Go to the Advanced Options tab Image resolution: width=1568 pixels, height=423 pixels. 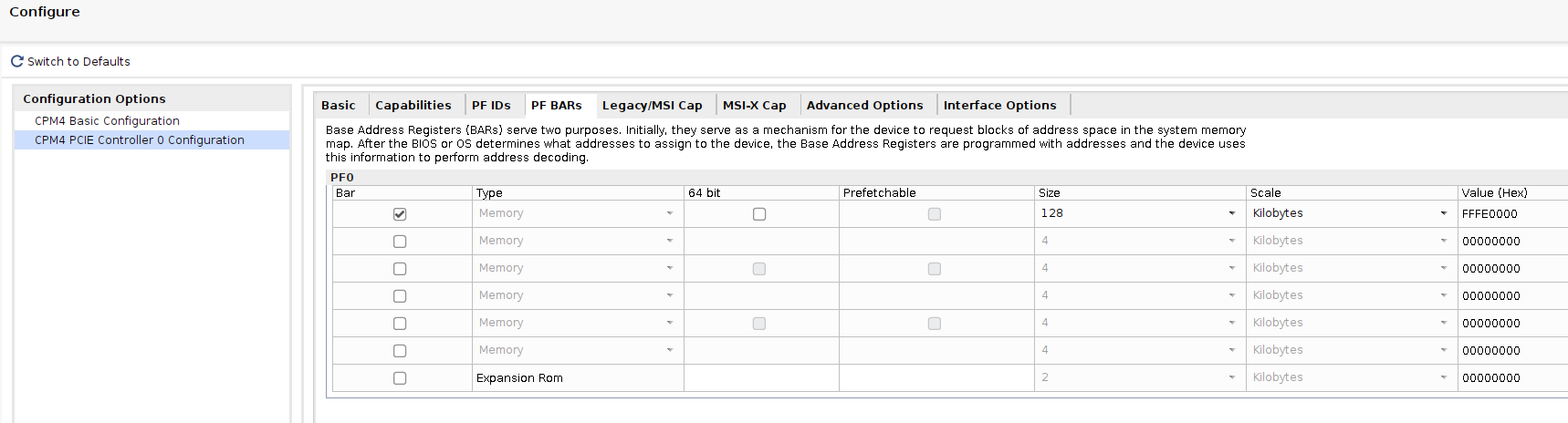pos(865,106)
